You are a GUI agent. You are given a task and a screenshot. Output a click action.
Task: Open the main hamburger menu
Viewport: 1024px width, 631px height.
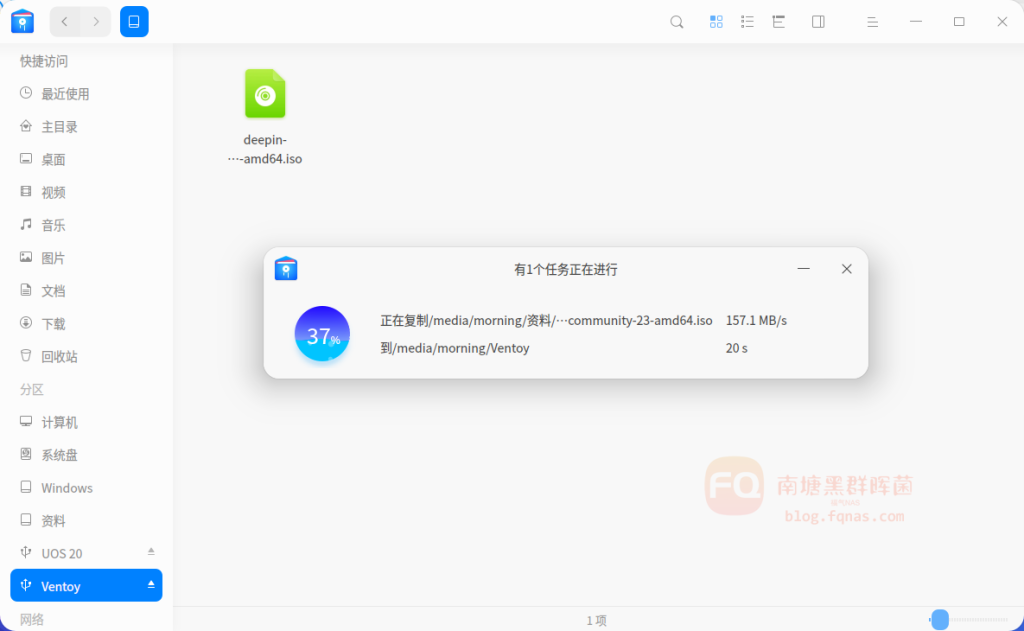click(872, 22)
